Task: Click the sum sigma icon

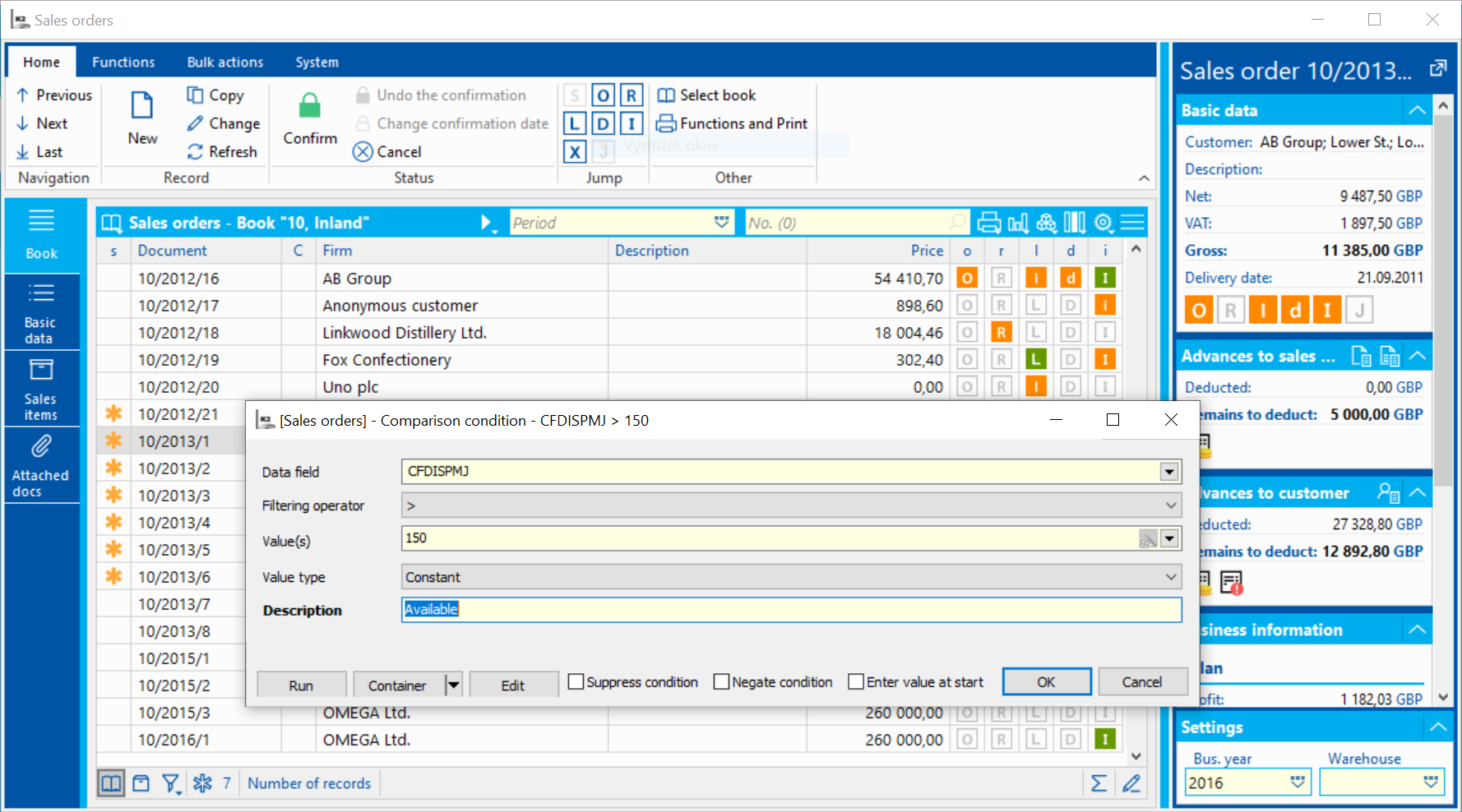Action: (x=1099, y=783)
